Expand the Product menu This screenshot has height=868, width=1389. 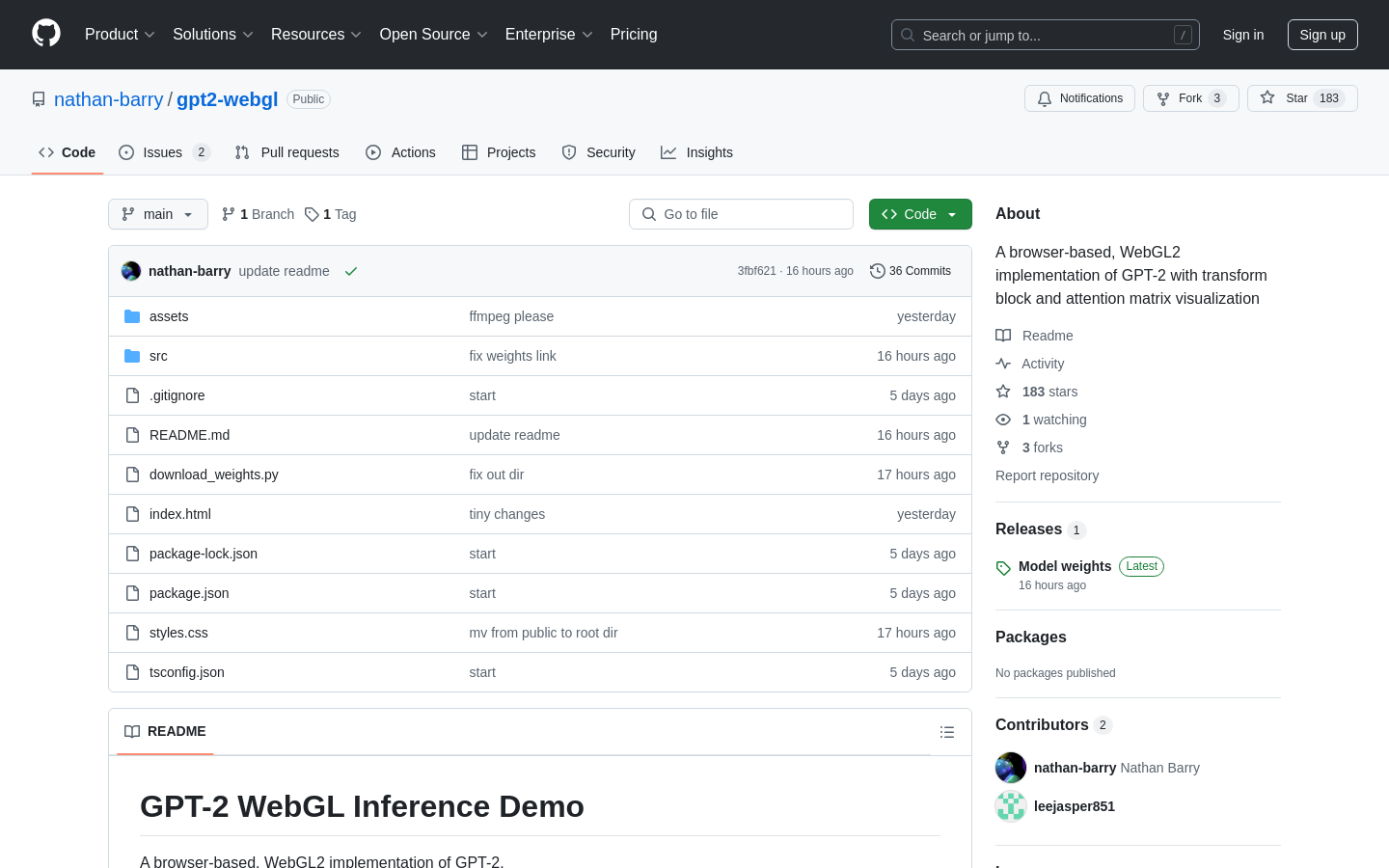click(x=120, y=35)
